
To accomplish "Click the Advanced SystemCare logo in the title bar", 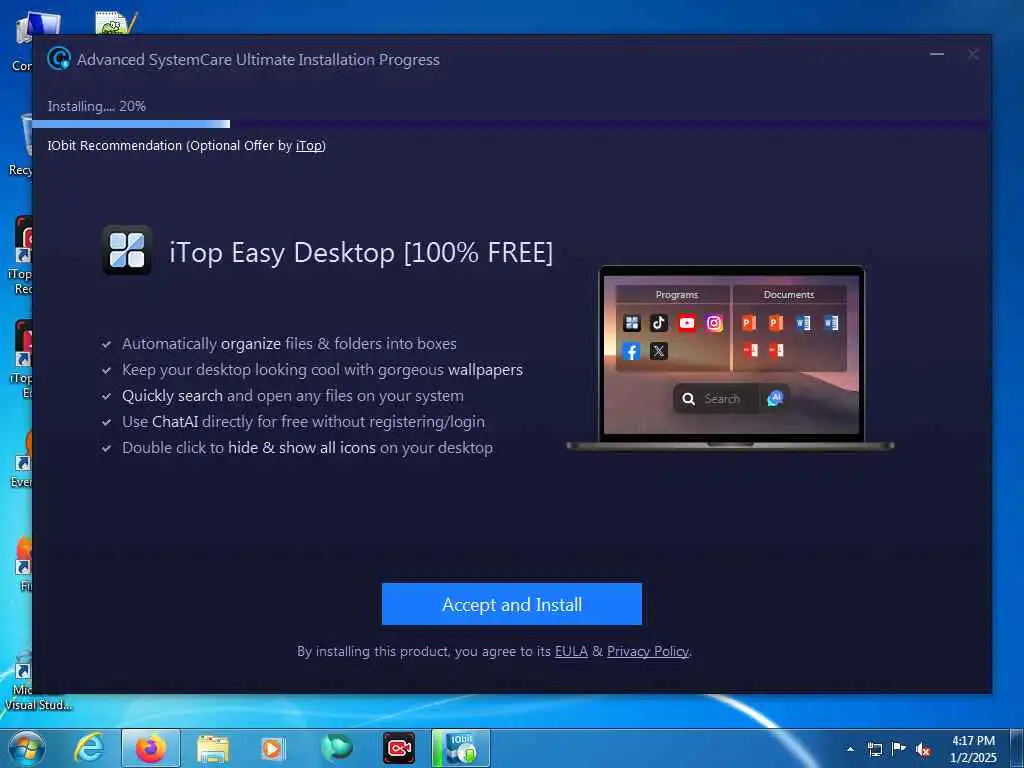I will [x=59, y=59].
